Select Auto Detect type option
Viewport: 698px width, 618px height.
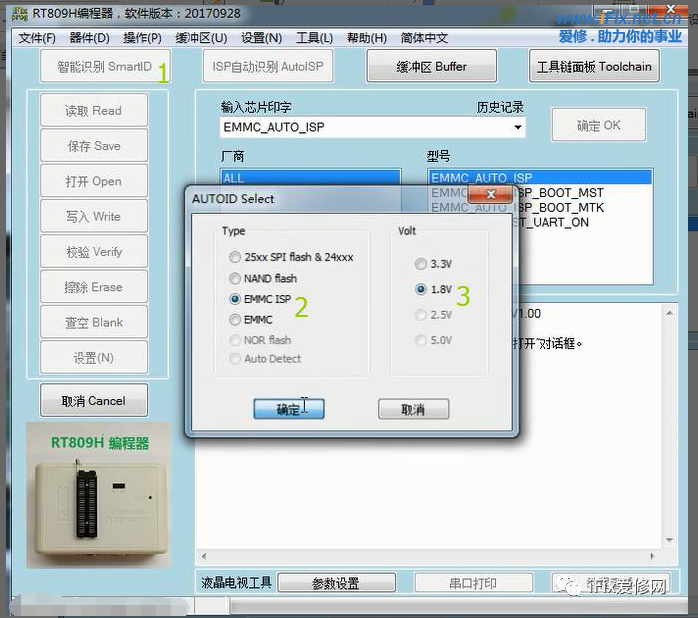click(235, 359)
